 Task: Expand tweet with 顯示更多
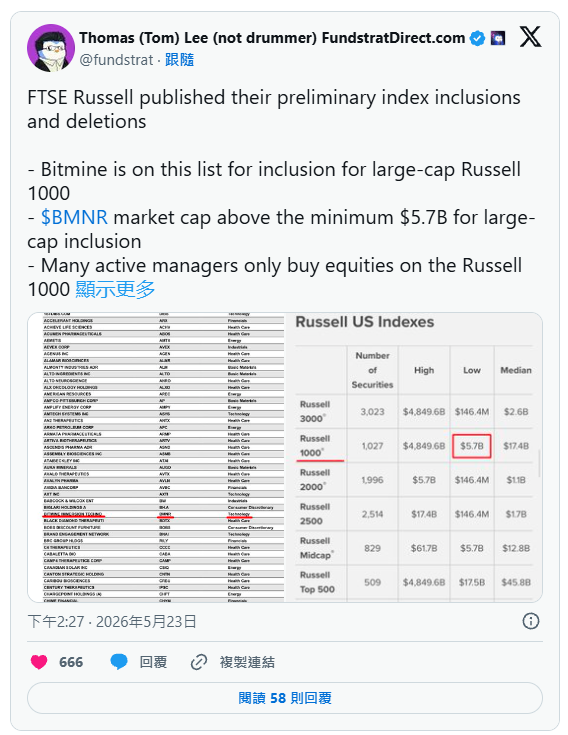click(115, 289)
